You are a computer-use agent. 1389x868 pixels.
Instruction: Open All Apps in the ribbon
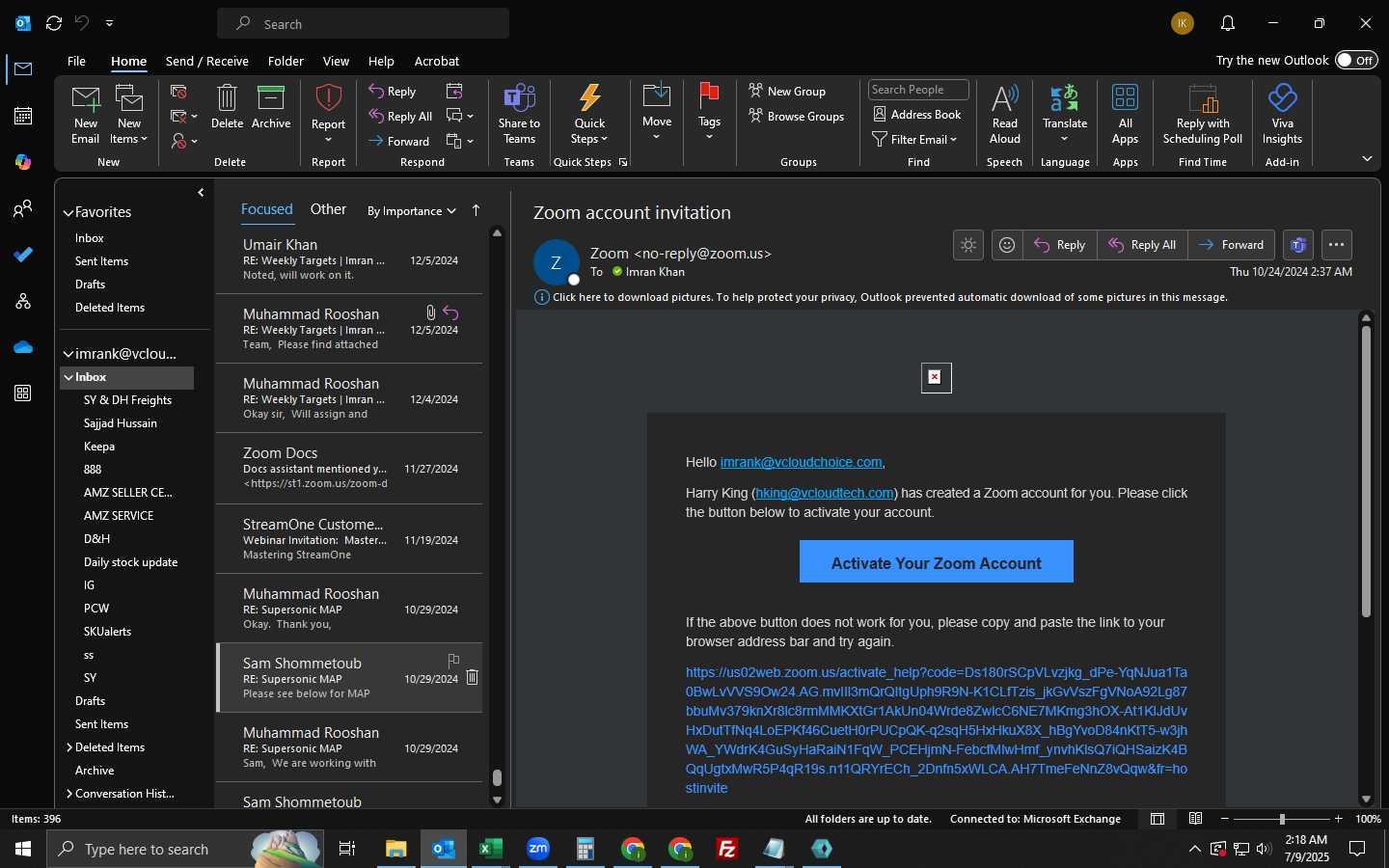coord(1125,115)
